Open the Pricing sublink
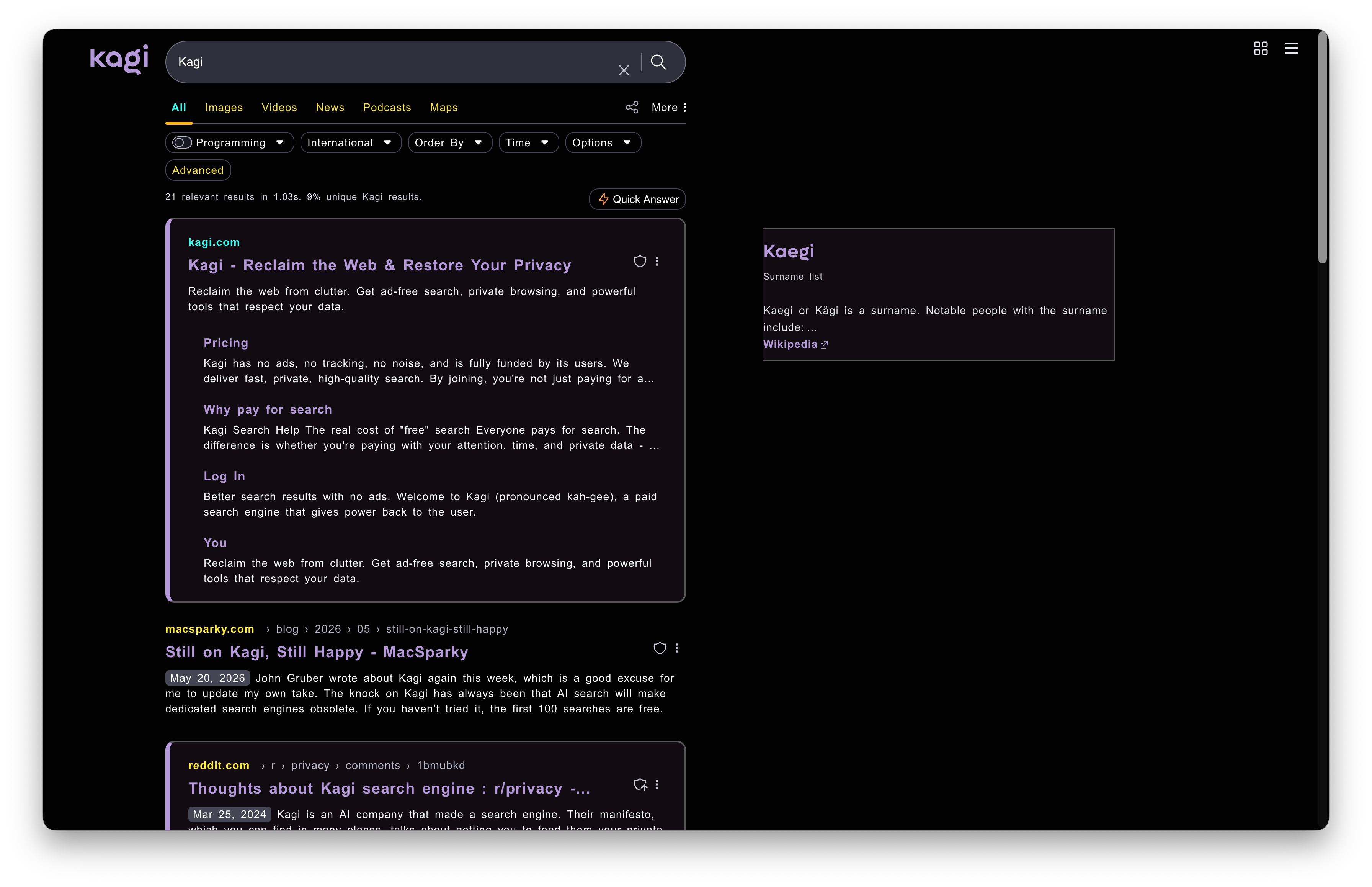The image size is (1372, 887). pyautogui.click(x=226, y=343)
